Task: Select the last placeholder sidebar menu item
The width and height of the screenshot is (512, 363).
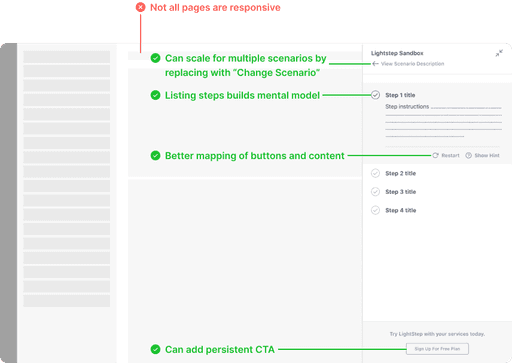Action: pyautogui.click(x=67, y=301)
